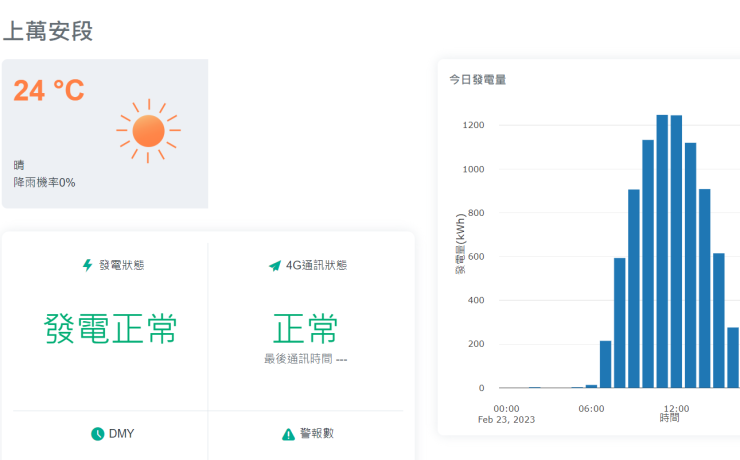This screenshot has width=740, height=460.
Task: Click the 正常 4G communication status text
Action: pos(305,328)
